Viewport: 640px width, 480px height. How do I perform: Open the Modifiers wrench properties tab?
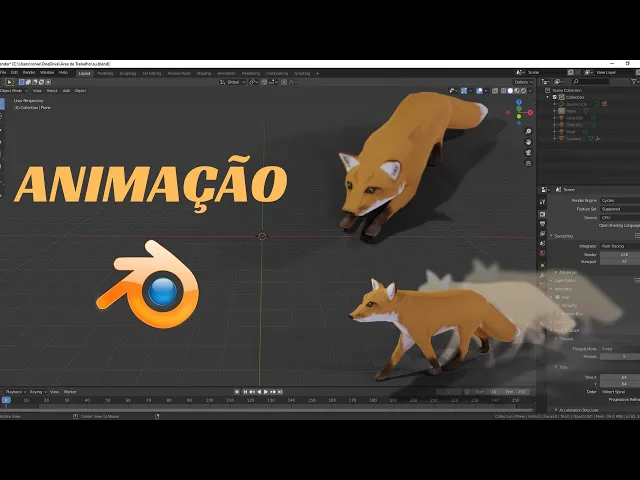tap(542, 275)
